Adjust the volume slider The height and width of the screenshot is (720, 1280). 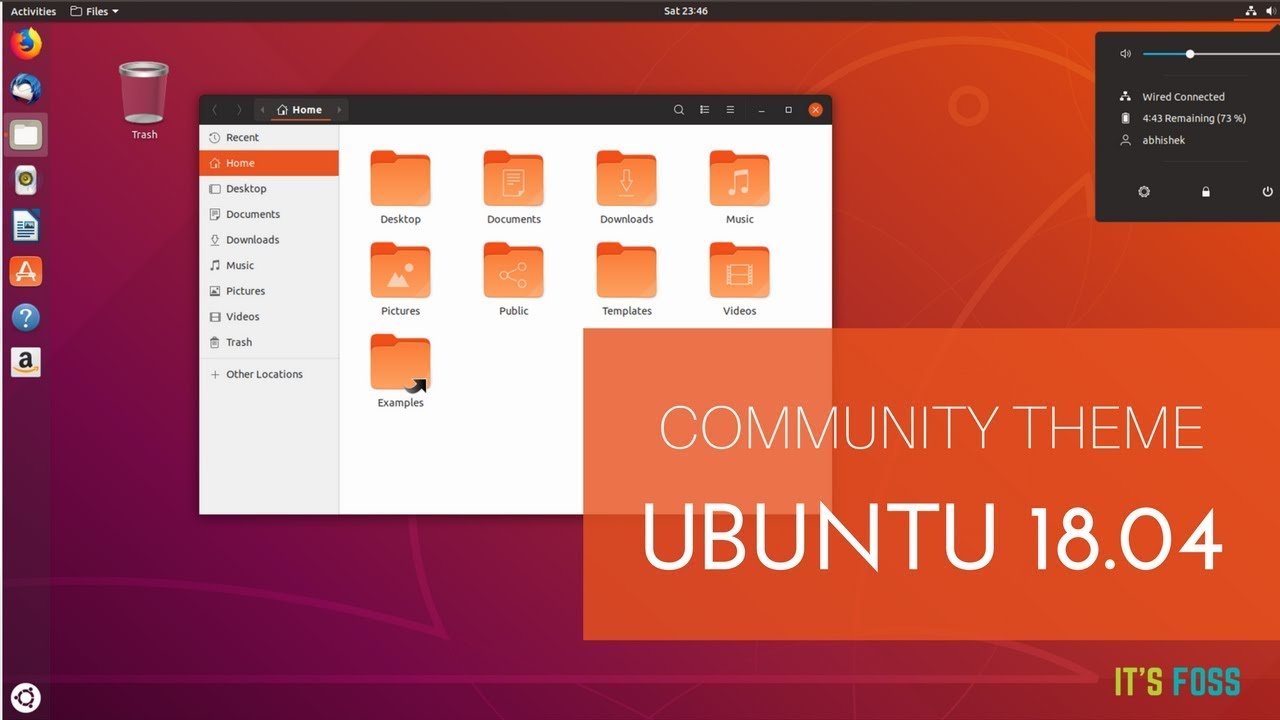point(1190,54)
